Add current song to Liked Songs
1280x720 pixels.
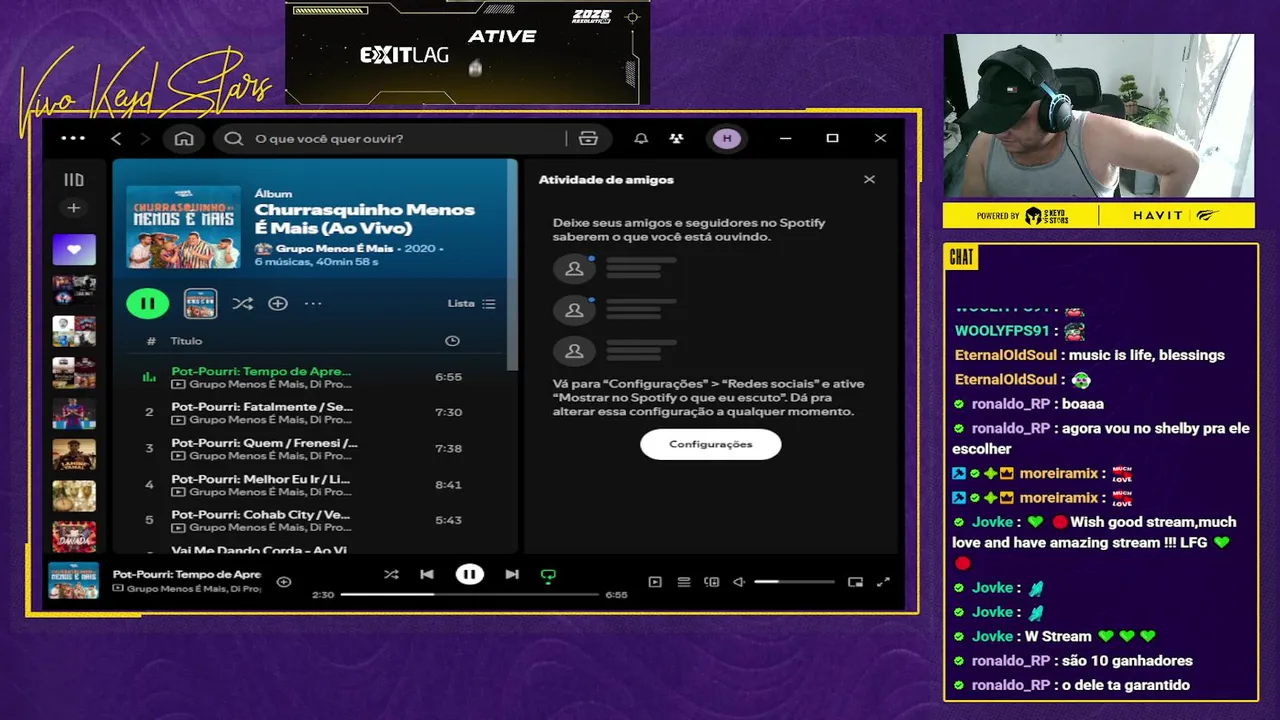point(284,581)
